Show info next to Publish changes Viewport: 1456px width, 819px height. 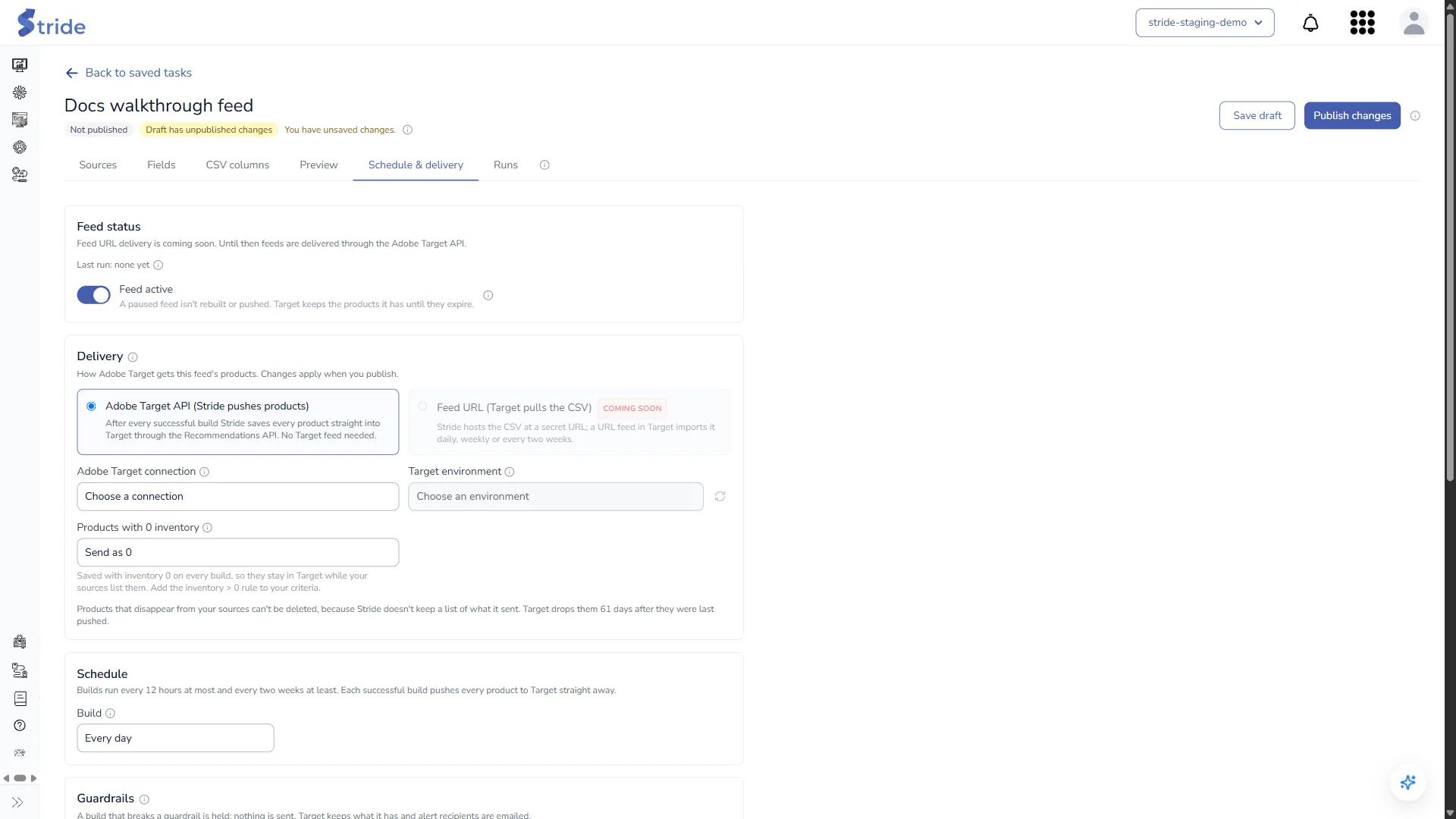coord(1415,116)
